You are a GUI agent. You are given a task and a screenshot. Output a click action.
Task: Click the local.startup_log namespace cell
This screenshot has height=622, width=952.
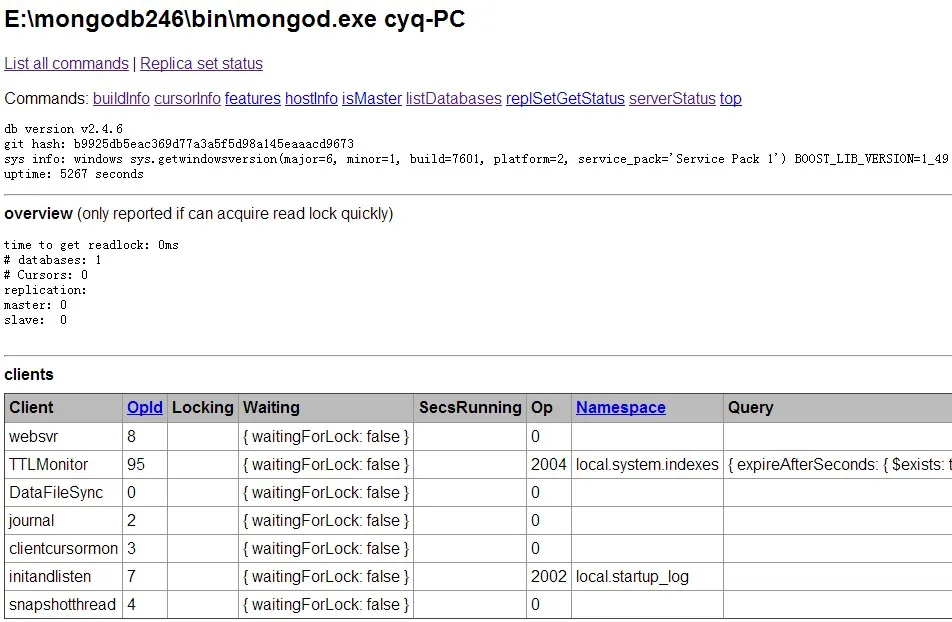(x=632, y=577)
